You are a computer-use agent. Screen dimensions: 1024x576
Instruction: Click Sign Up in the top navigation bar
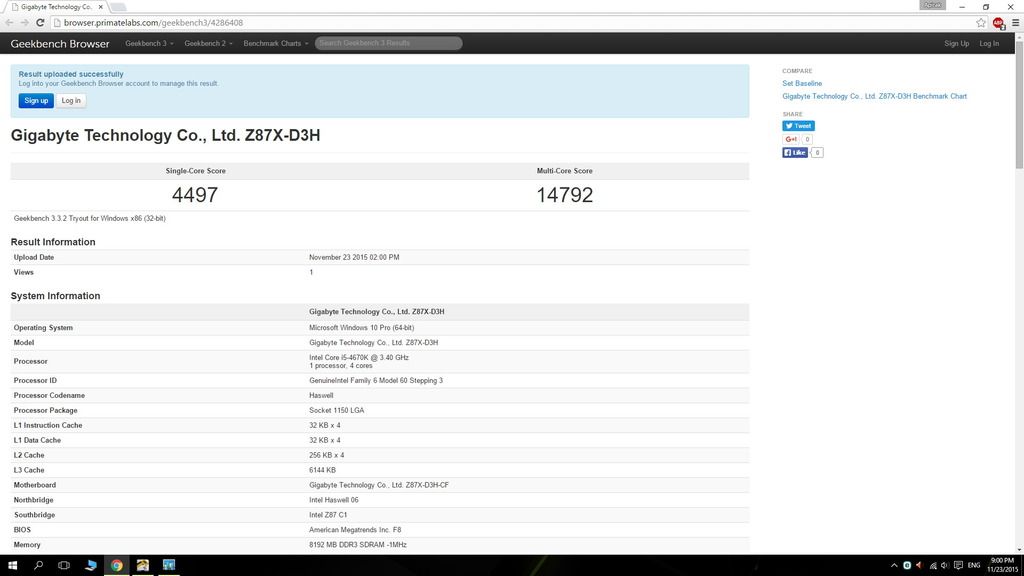coord(956,44)
